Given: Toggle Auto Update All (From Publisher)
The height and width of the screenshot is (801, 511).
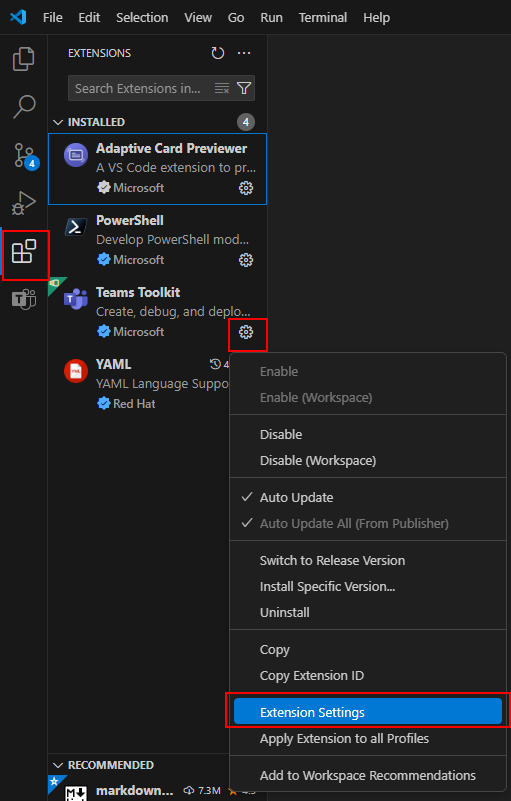Looking at the screenshot, I should [354, 524].
